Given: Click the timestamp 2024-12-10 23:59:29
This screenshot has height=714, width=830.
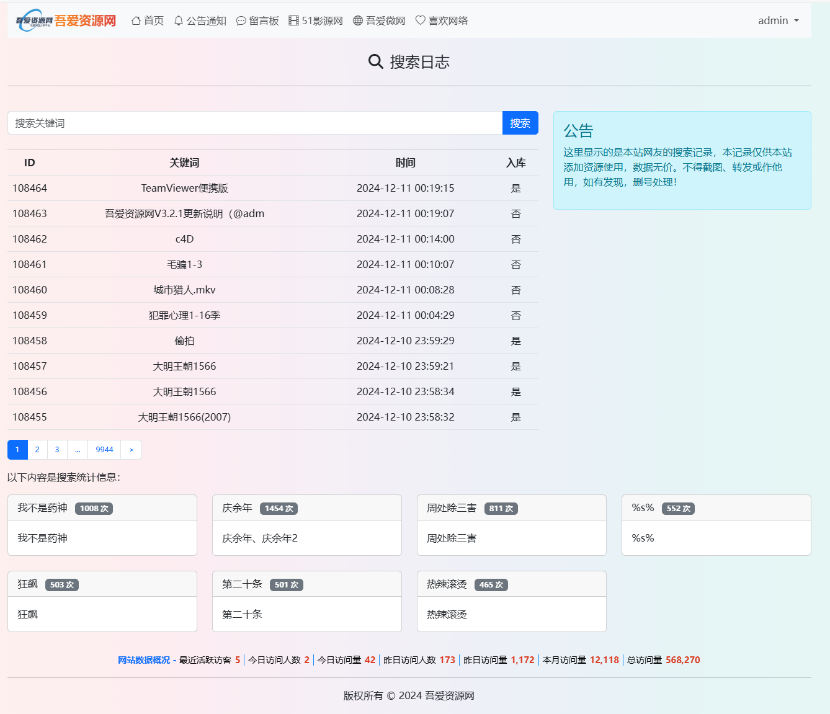Looking at the screenshot, I should [405, 340].
